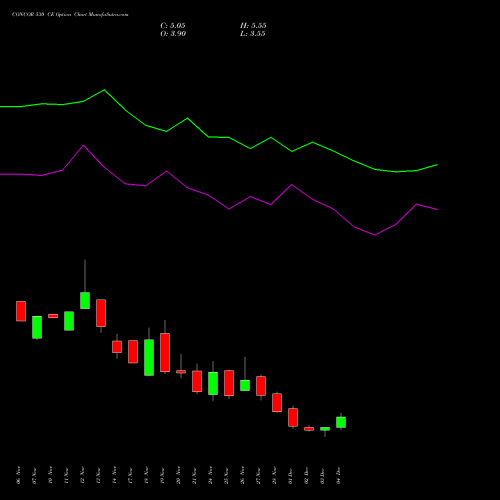Click the 03 Dec date label
The width and height of the screenshot is (500, 500).
pos(322,475)
